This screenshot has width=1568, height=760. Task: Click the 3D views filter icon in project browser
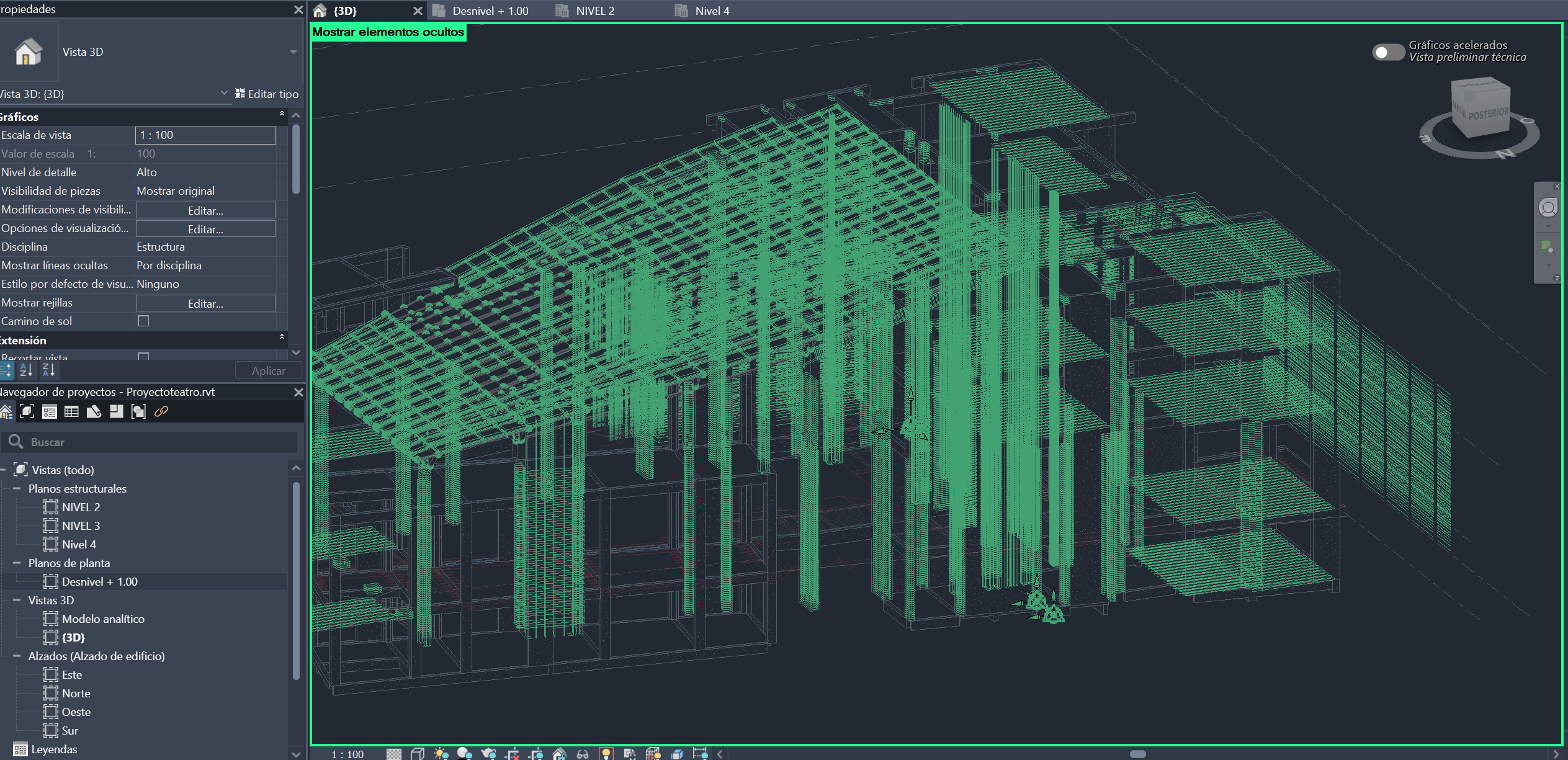(x=27, y=411)
